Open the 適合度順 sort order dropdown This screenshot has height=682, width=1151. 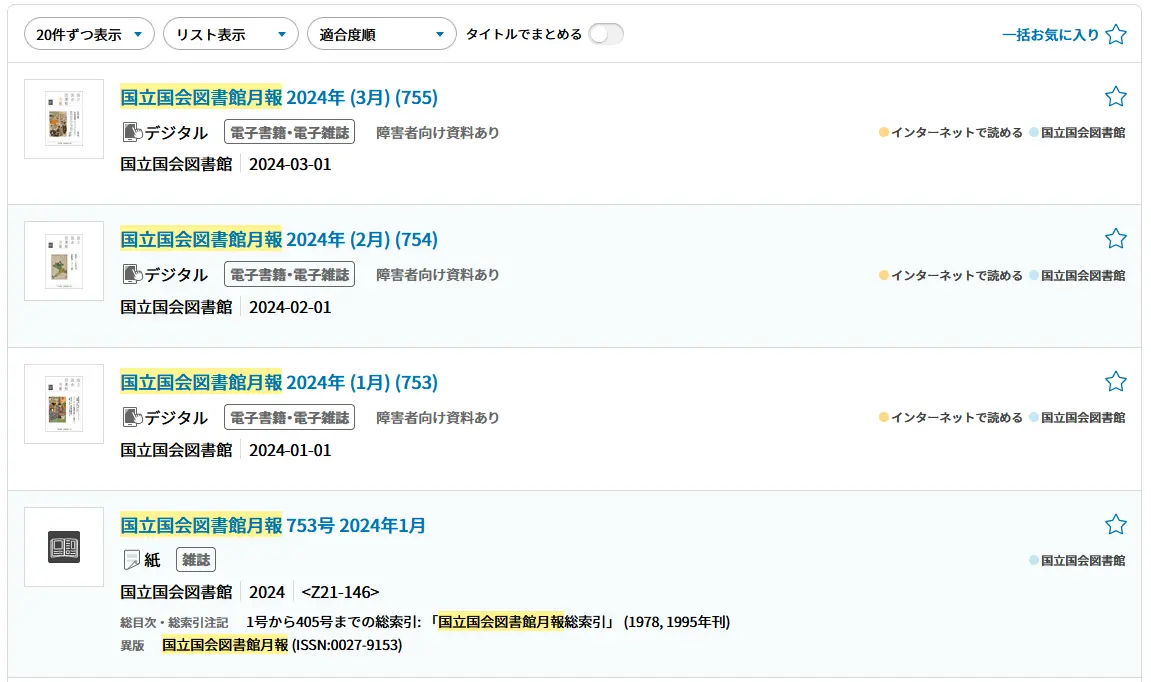[x=382, y=35]
